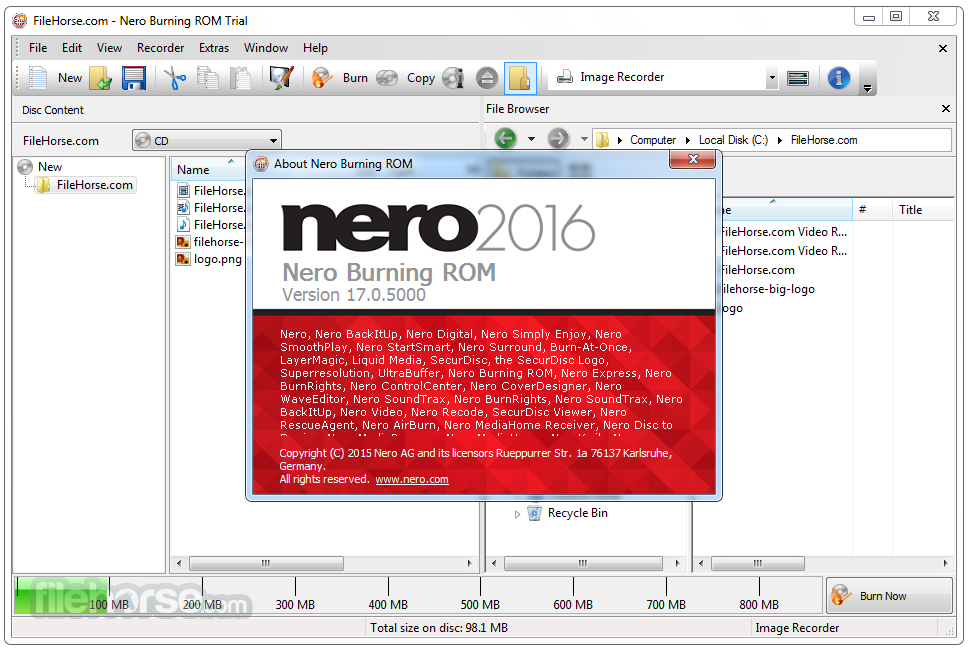Open the www.nero.com link
Viewport: 968px width, 649px height.
[x=412, y=479]
